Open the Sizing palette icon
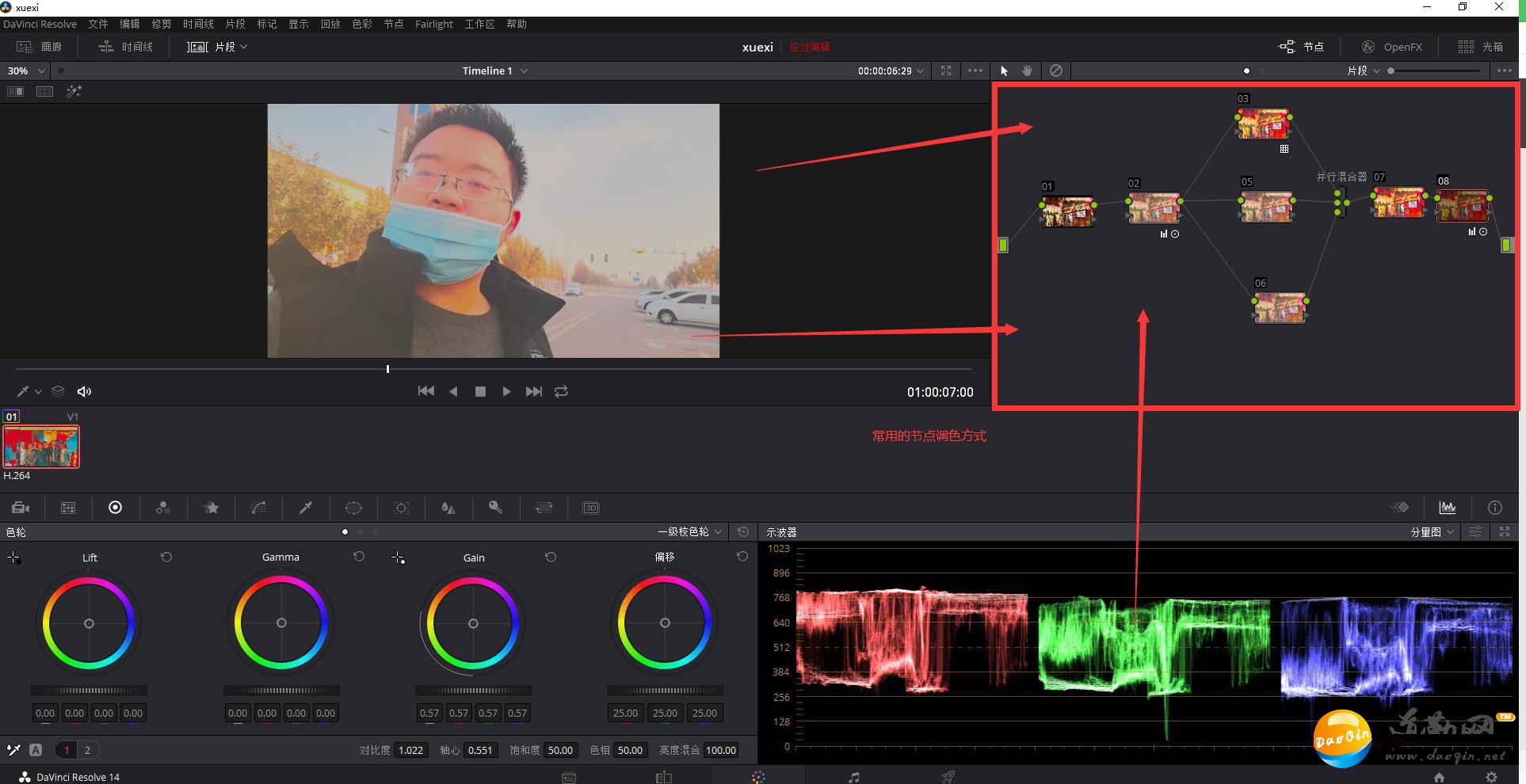The width and height of the screenshot is (1526, 784). 544,508
